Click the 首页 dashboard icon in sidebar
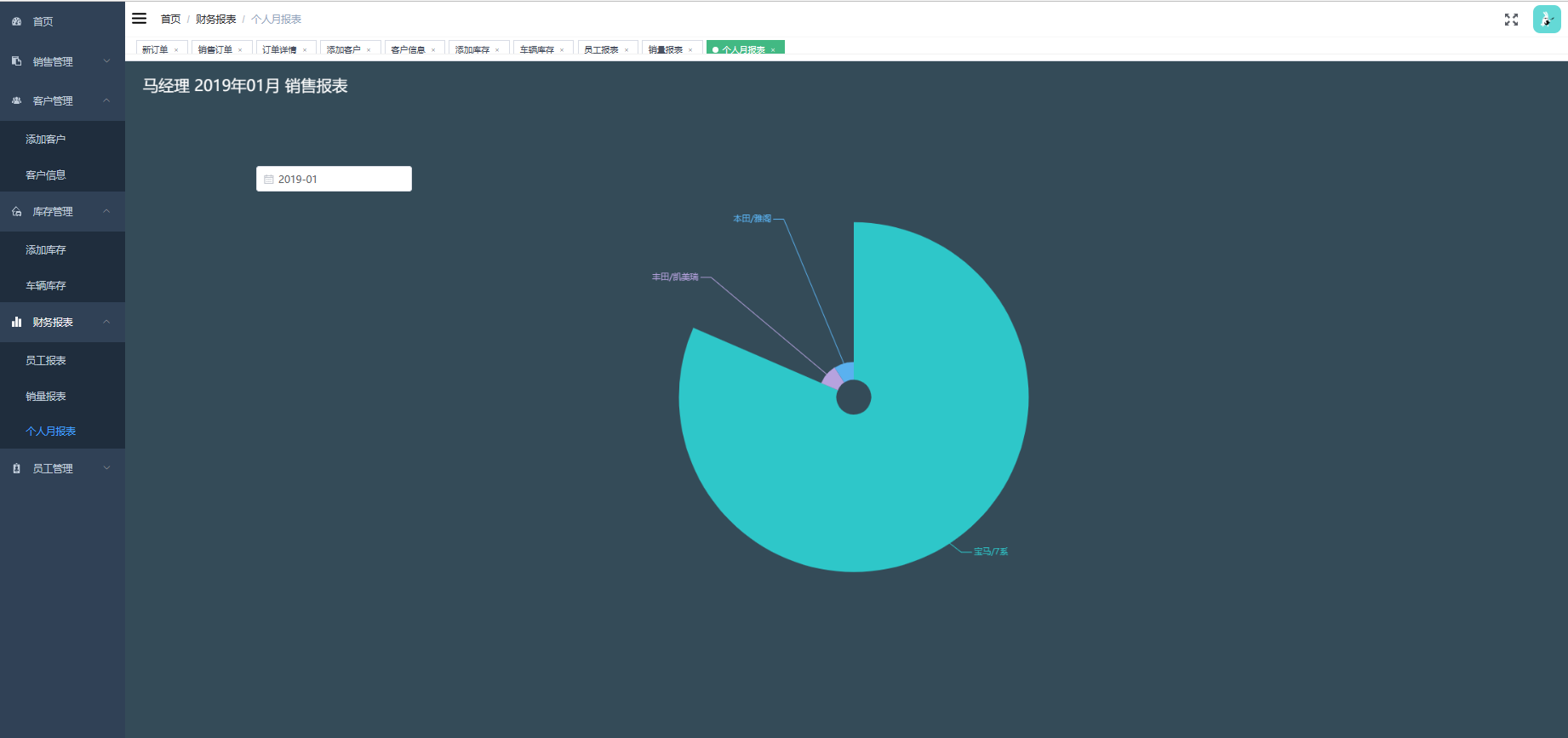The image size is (1568, 738). [x=16, y=21]
